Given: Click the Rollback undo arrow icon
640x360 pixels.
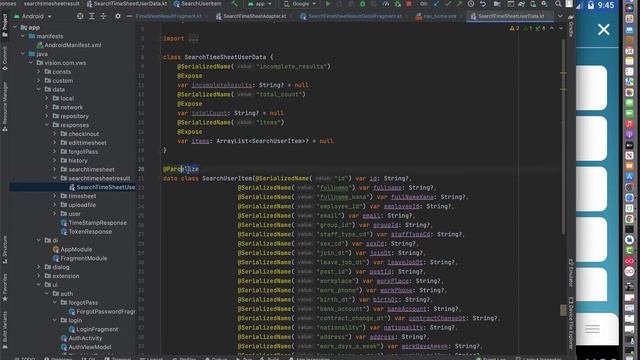Looking at the screenshot, I should pos(483,4).
